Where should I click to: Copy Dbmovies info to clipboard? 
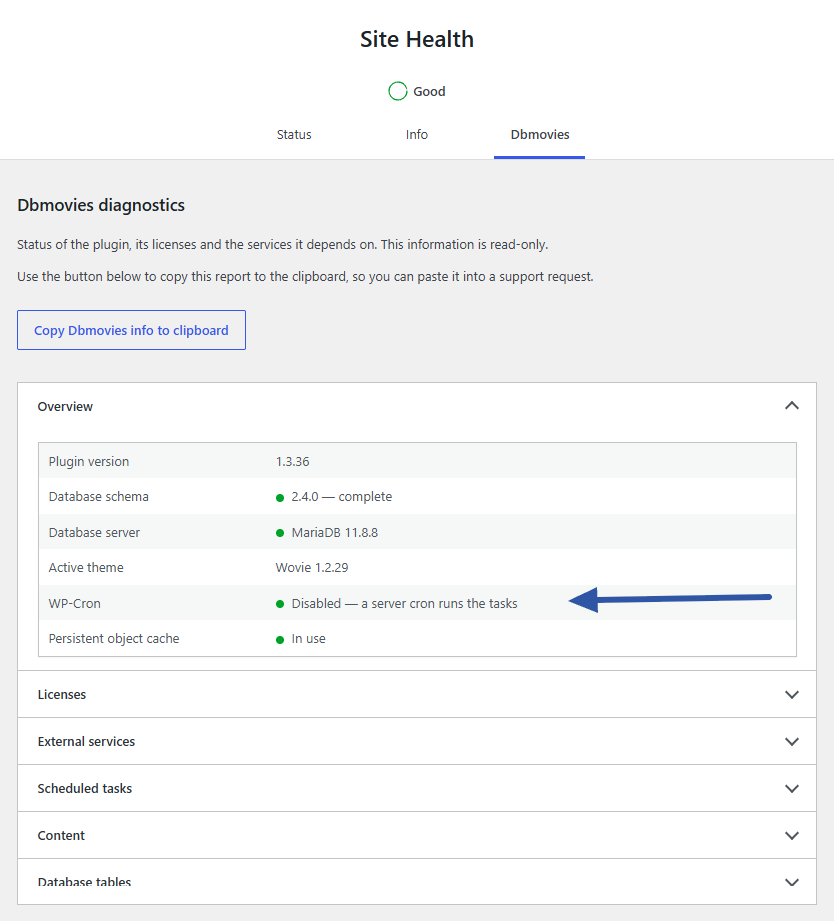[x=131, y=330]
